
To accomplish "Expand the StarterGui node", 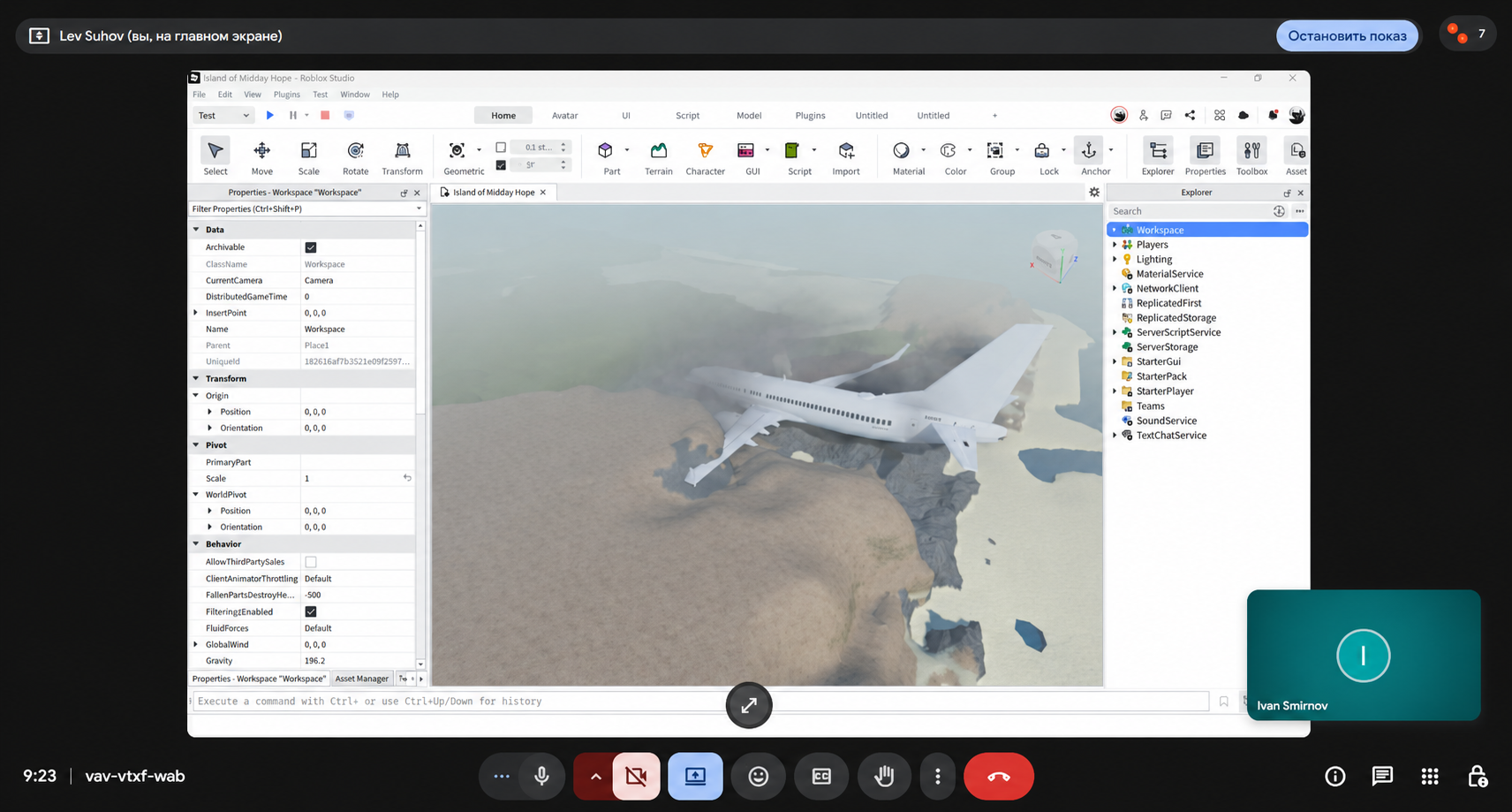I will point(1115,361).
